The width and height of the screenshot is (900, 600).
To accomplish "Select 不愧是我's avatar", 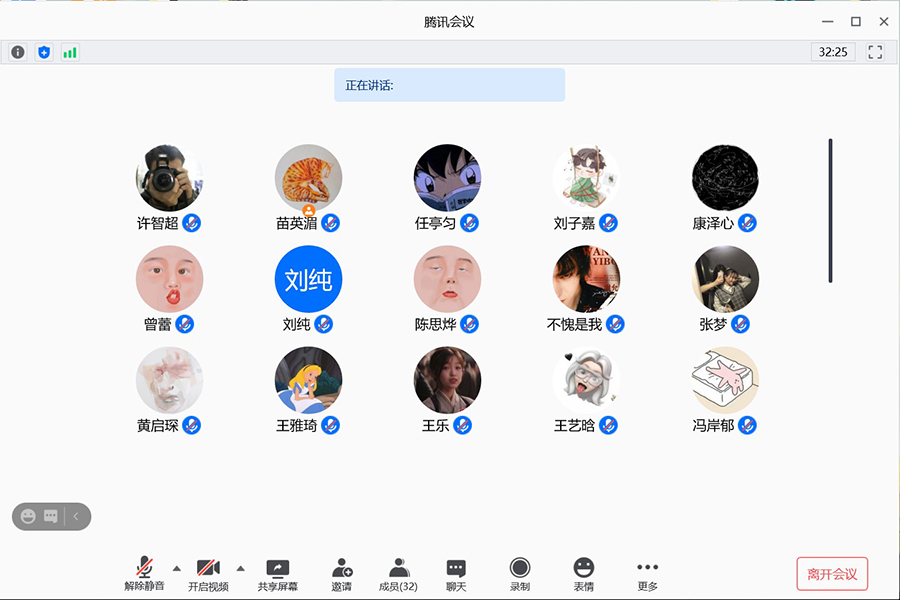I will (586, 278).
